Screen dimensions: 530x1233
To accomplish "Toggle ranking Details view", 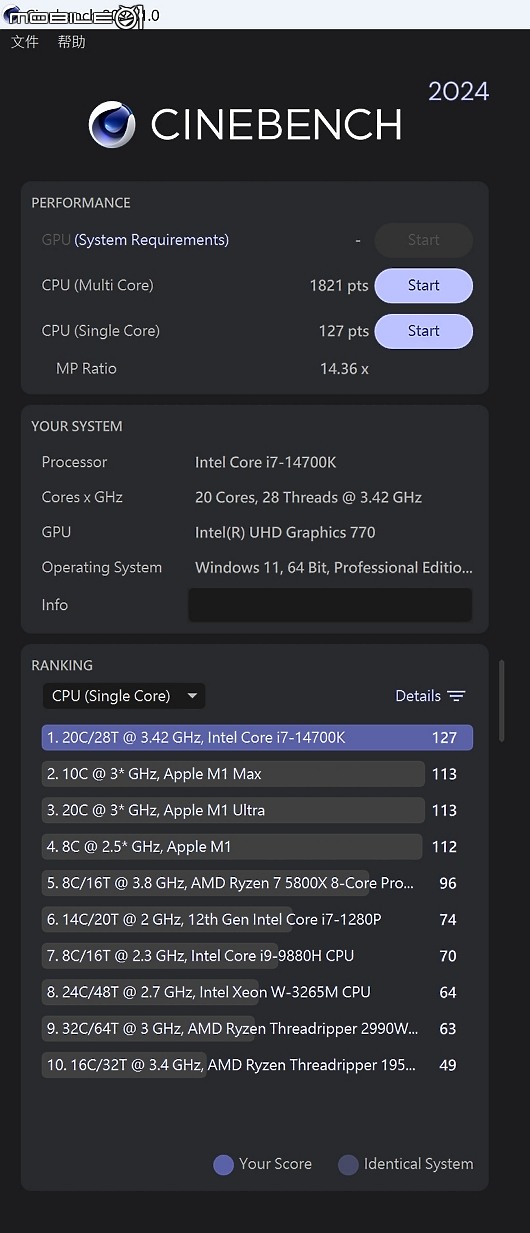I will point(430,696).
